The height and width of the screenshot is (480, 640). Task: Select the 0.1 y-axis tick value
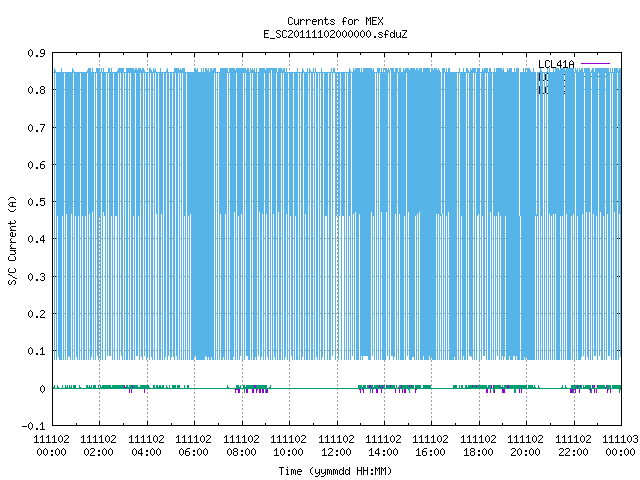click(x=36, y=351)
